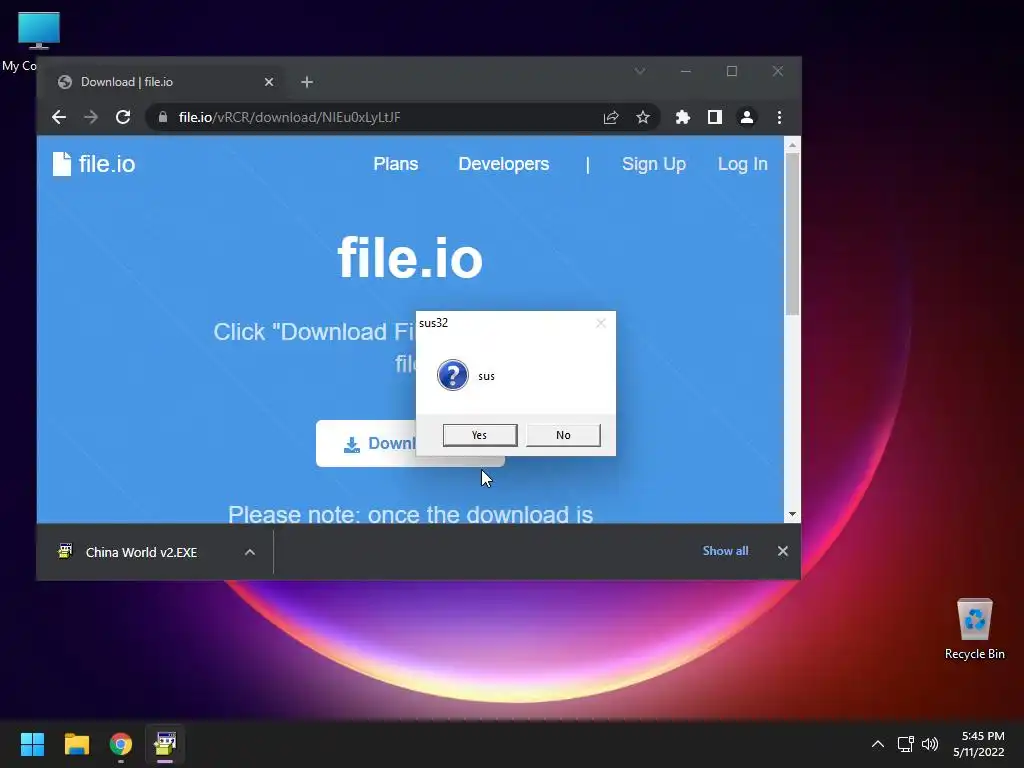Go back to the previous page in Chrome
Screen dimensions: 1024x768
tap(59, 118)
